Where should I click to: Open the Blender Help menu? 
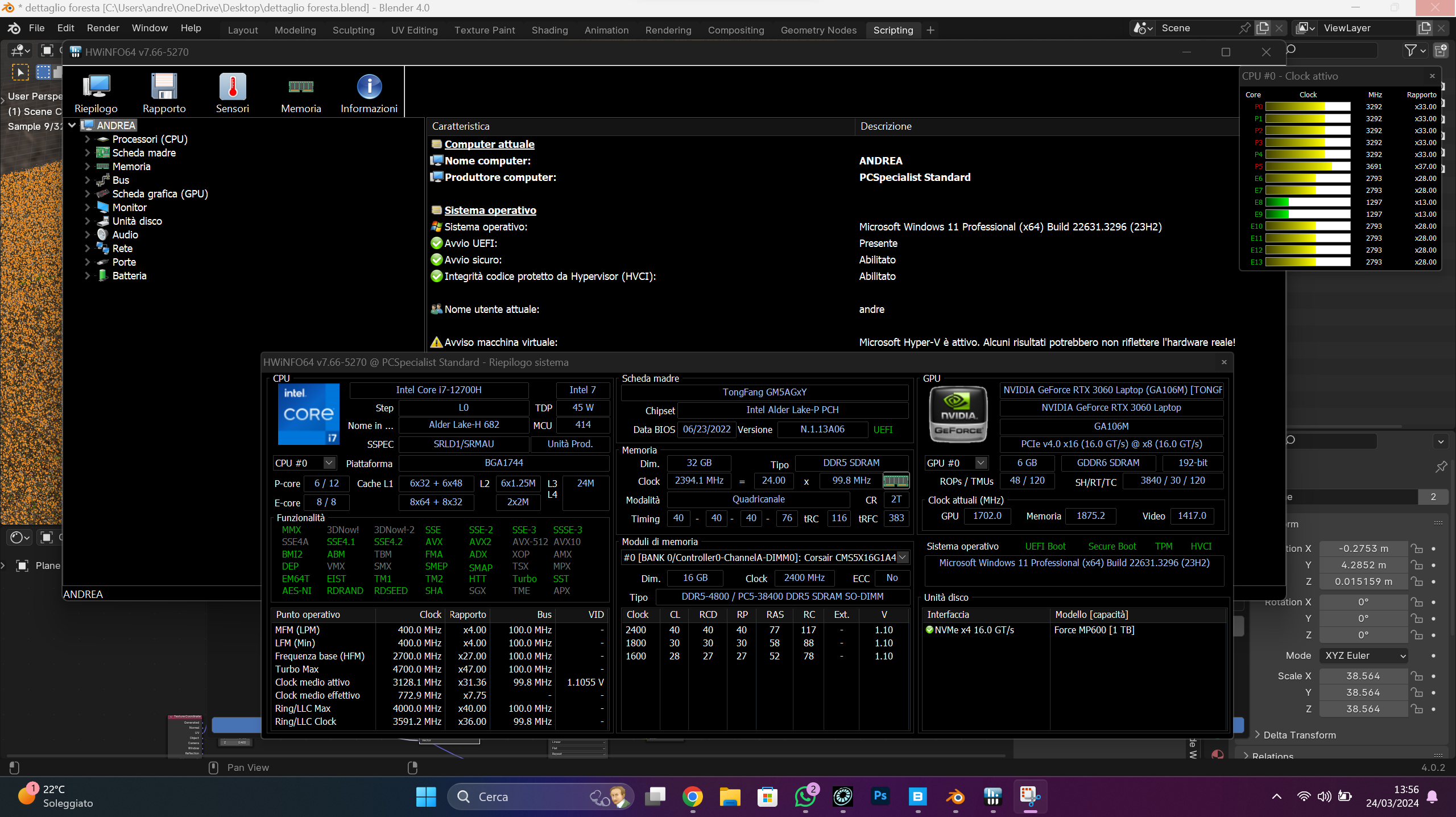(191, 28)
